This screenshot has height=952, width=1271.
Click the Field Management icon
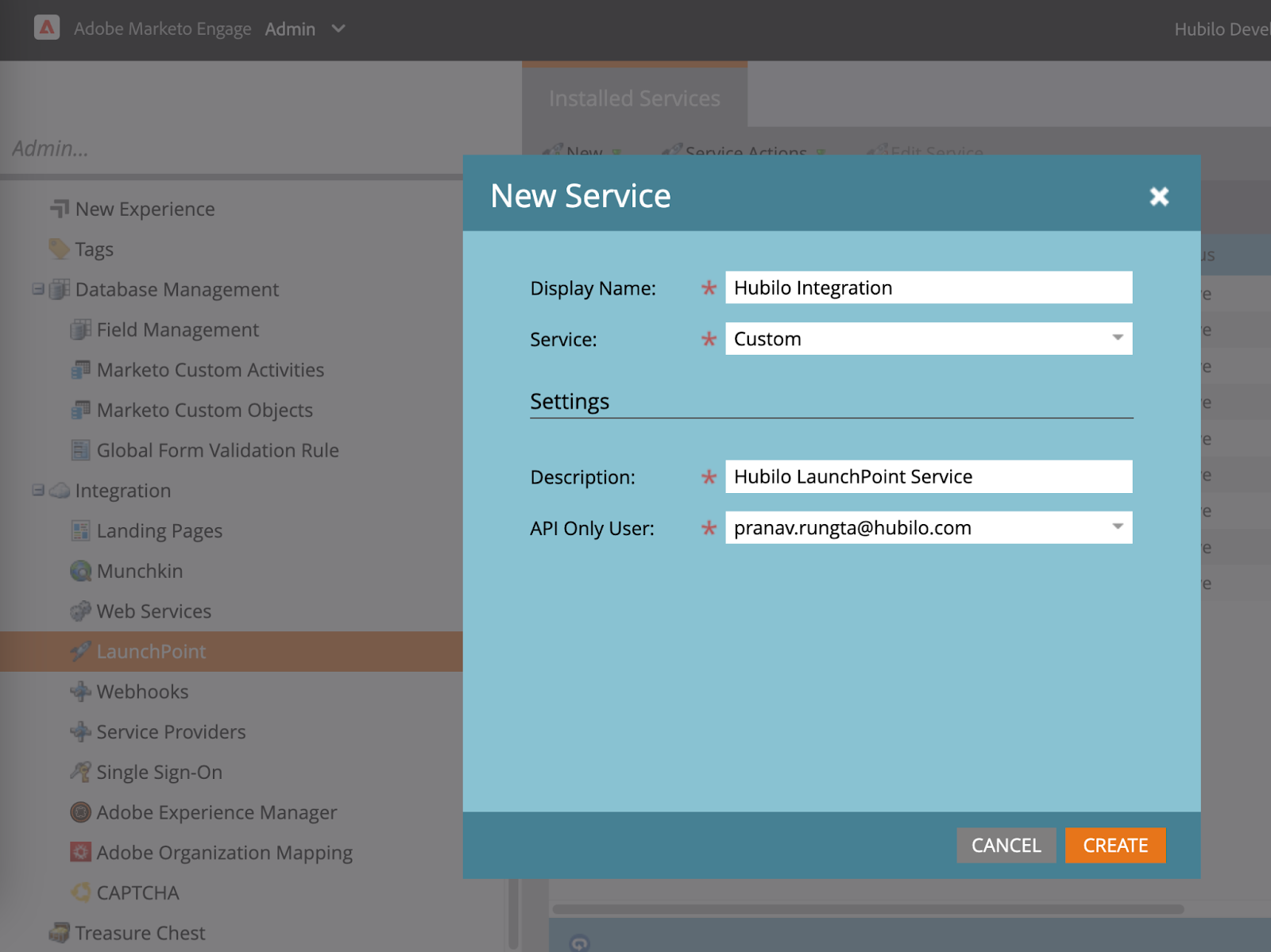(80, 330)
